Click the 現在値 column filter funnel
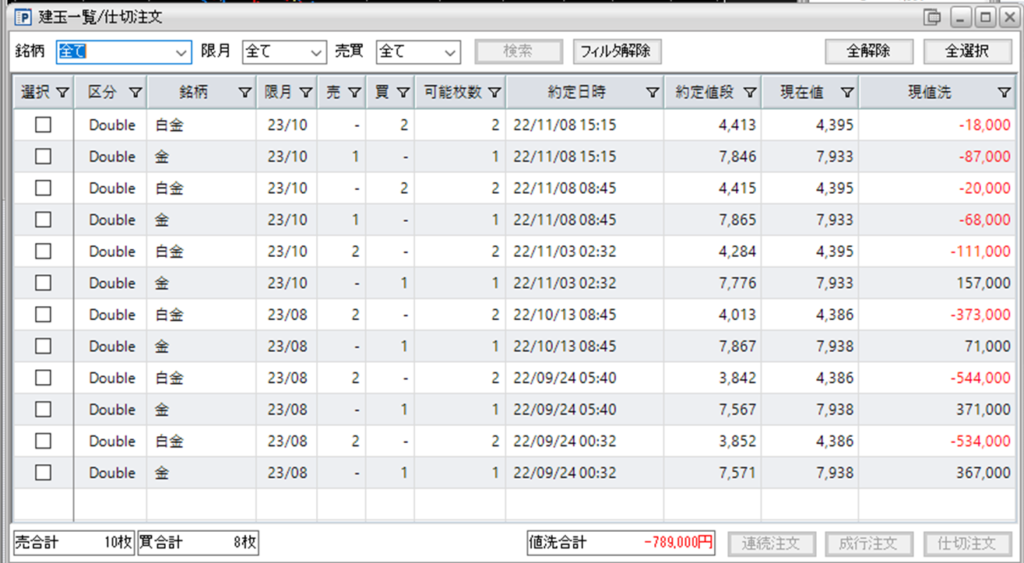 [847, 93]
